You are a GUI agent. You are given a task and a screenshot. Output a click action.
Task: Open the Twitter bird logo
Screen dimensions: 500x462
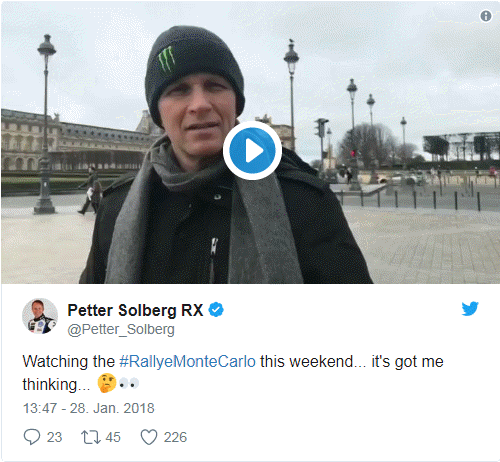pos(470,308)
